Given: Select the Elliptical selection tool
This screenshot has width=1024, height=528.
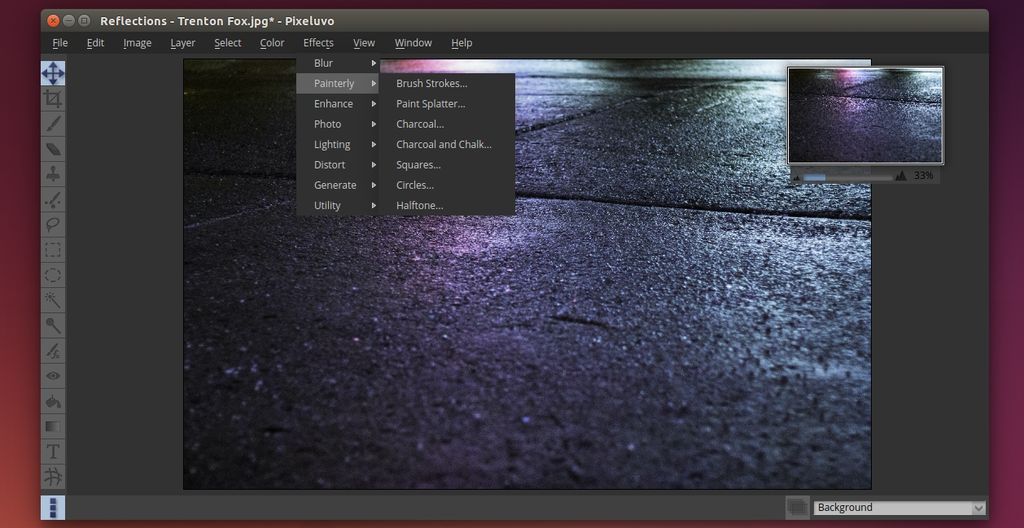Looking at the screenshot, I should tap(53, 275).
